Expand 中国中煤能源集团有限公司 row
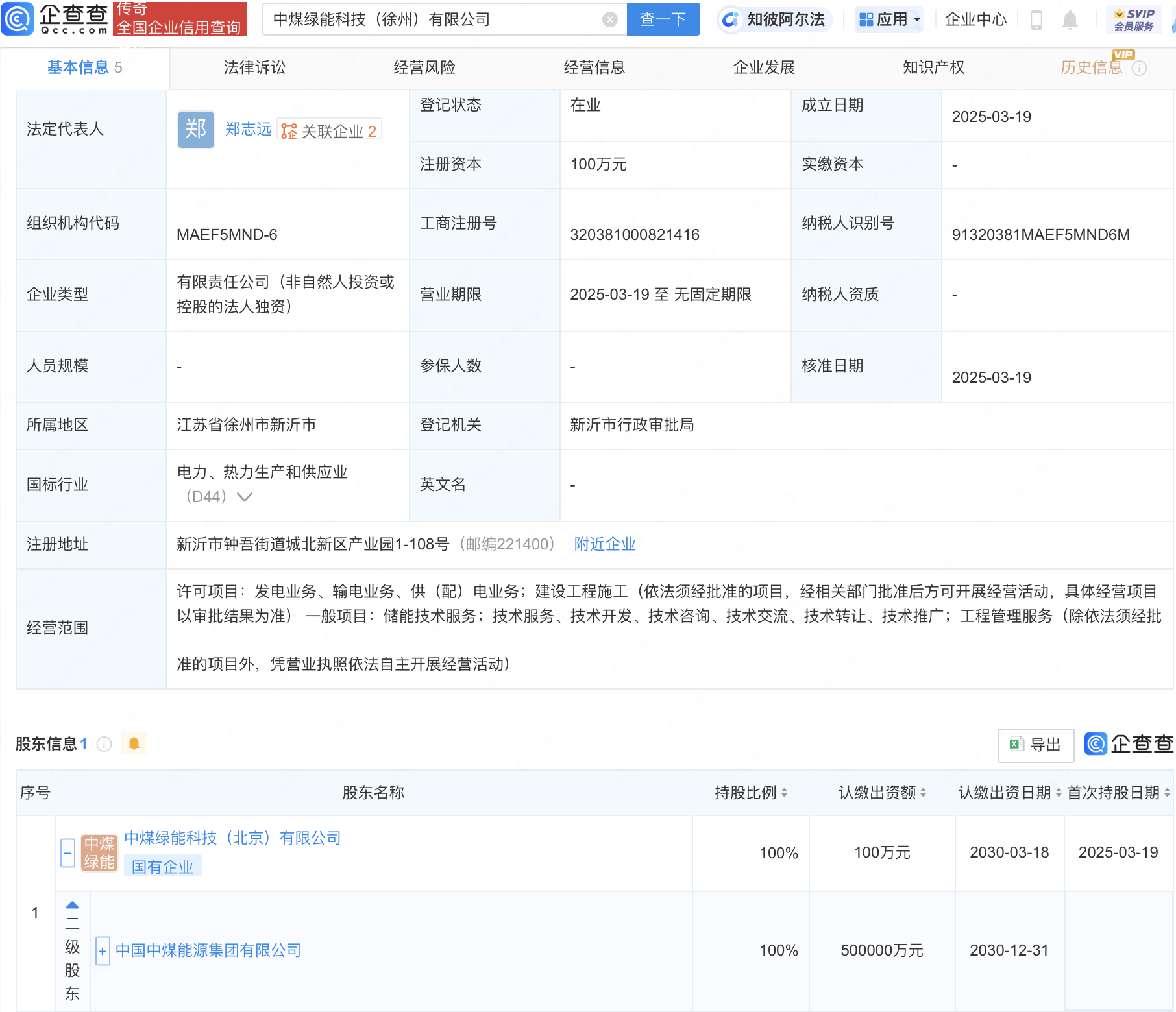 pos(103,951)
